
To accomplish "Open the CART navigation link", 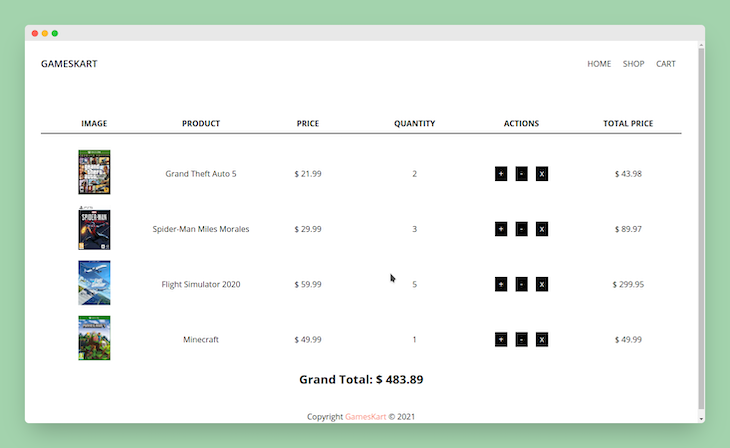I will tap(665, 64).
